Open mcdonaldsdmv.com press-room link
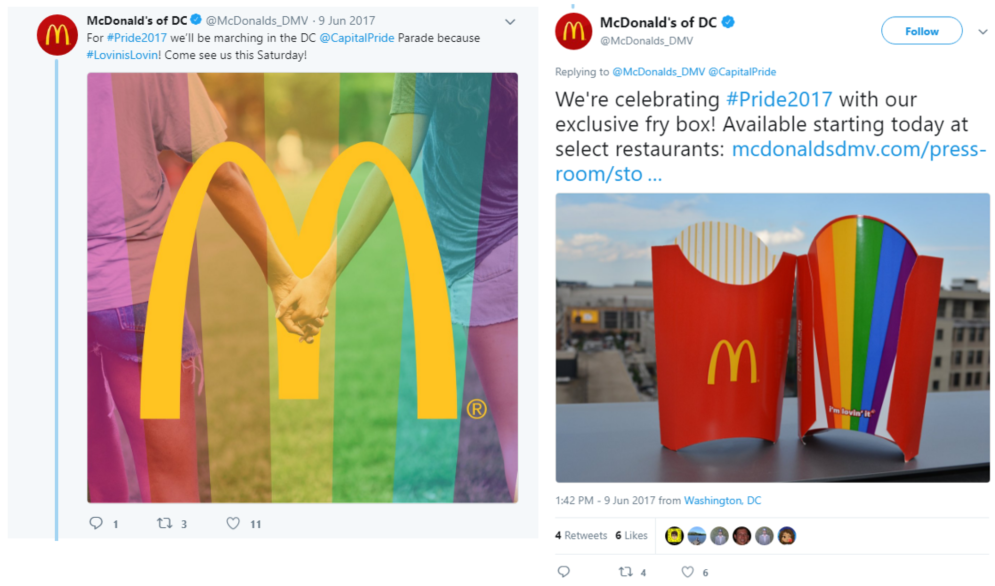 point(770,161)
